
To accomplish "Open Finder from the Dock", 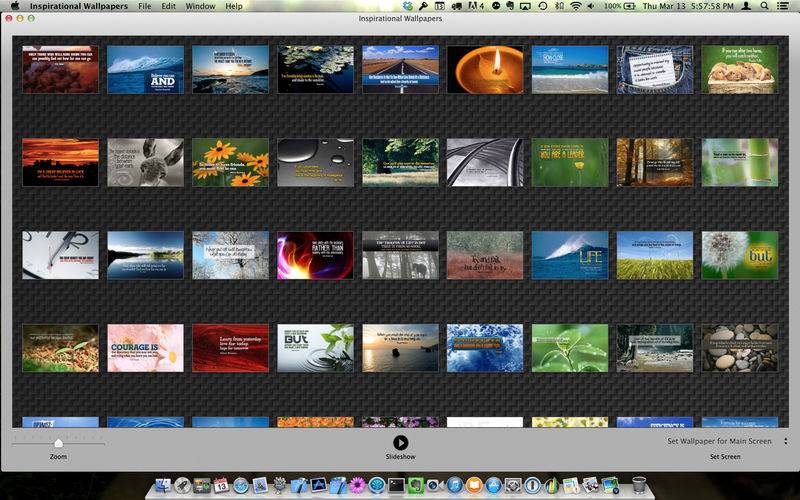I will (x=163, y=485).
